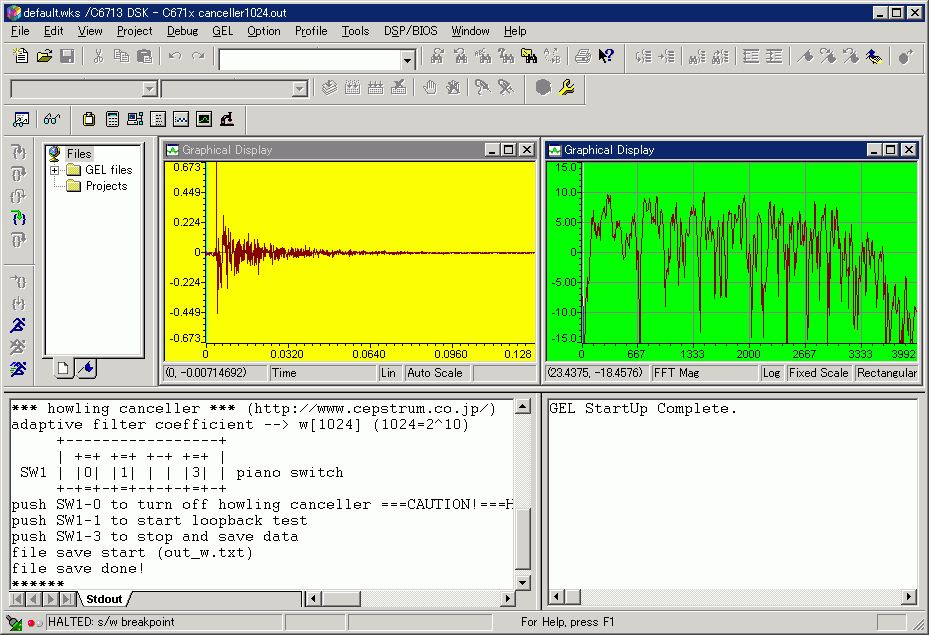Switch to the Stdout output tab
The height and width of the screenshot is (635, 929).
pos(104,599)
